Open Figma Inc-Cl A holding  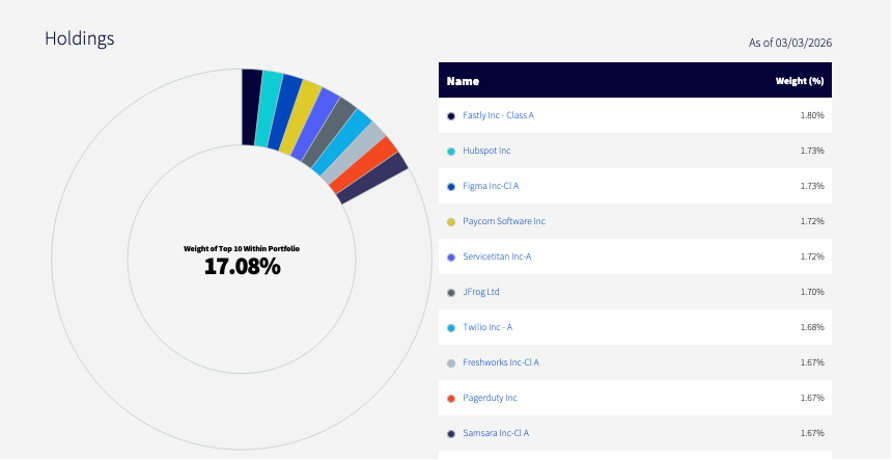(x=490, y=186)
